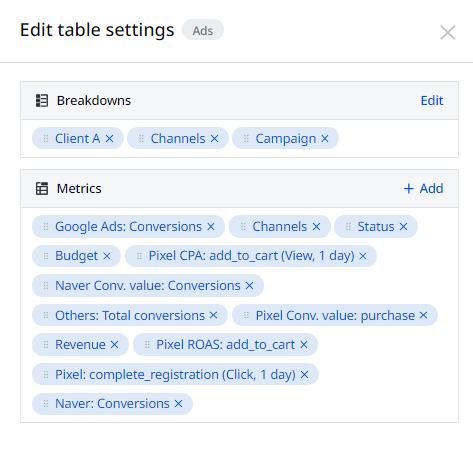
Task: Remove the Client A breakdown chip
Action: pos(109,138)
